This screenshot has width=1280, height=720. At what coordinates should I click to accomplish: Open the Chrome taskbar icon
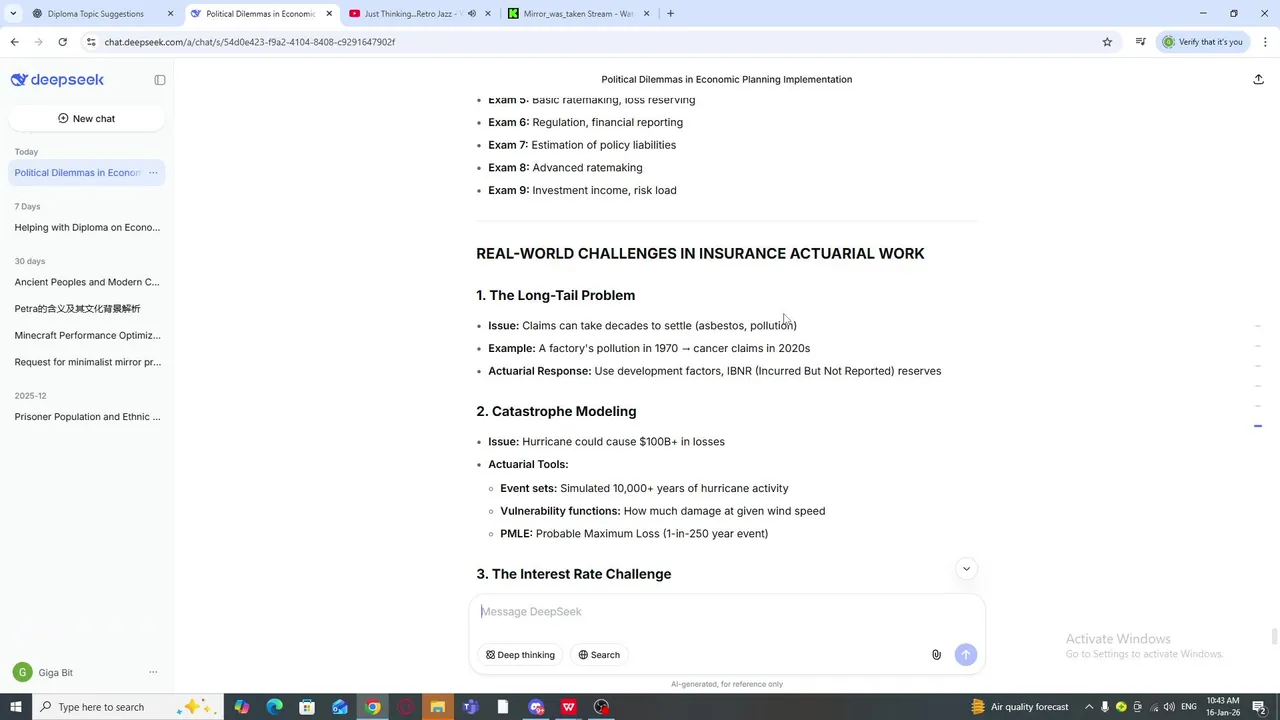tap(372, 707)
